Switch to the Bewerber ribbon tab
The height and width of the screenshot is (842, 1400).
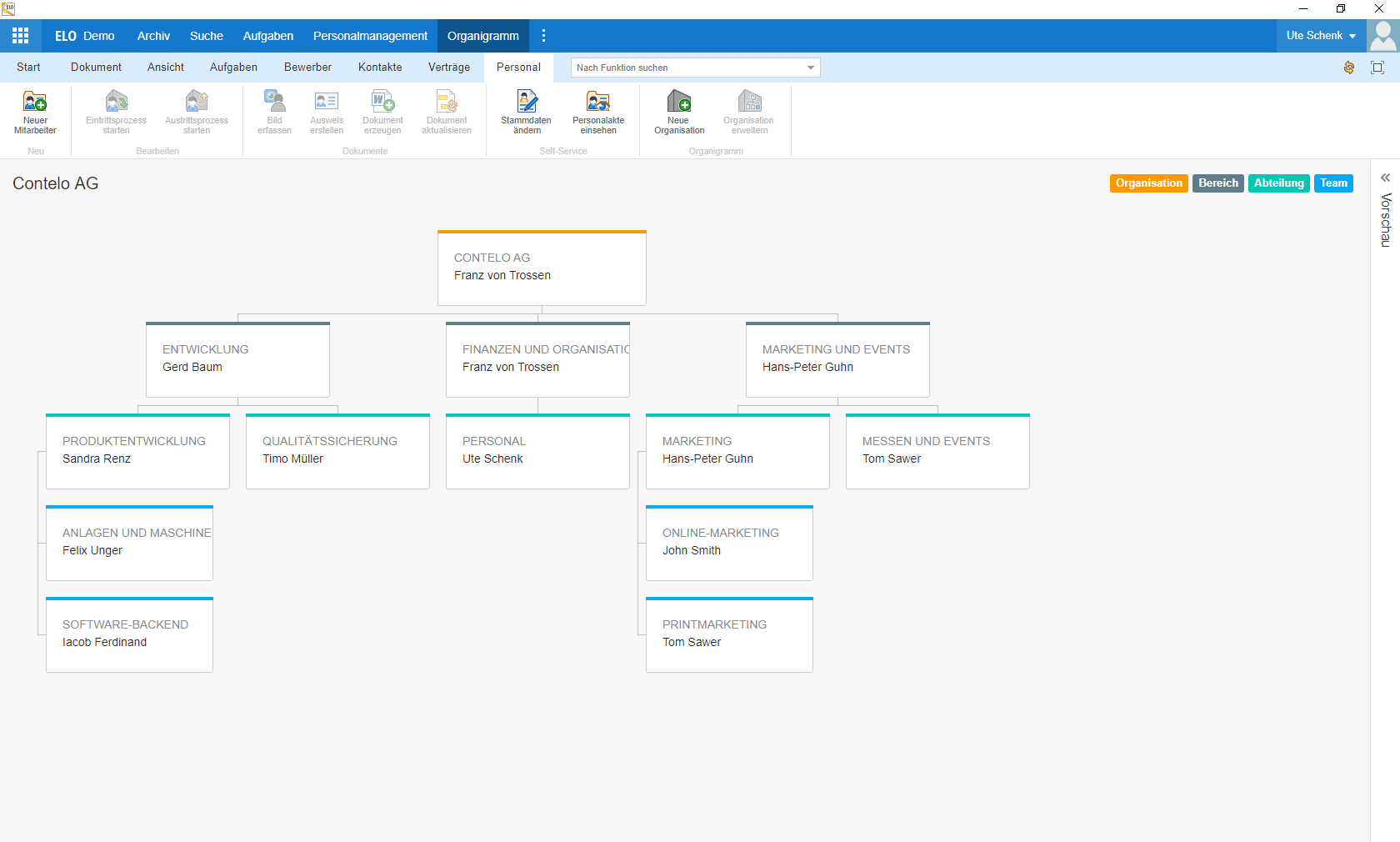coord(307,68)
